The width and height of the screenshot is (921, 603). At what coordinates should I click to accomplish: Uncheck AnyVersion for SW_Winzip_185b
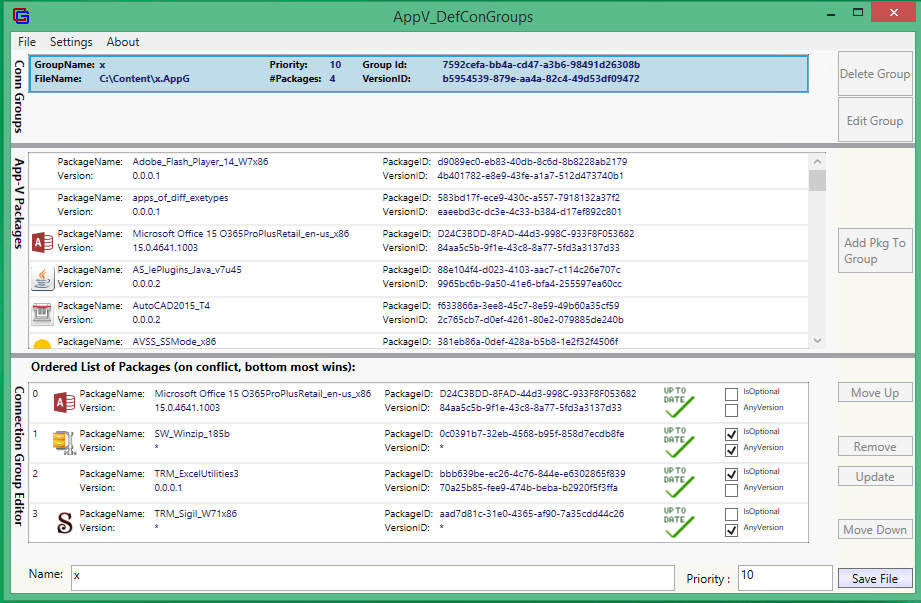pyautogui.click(x=731, y=450)
